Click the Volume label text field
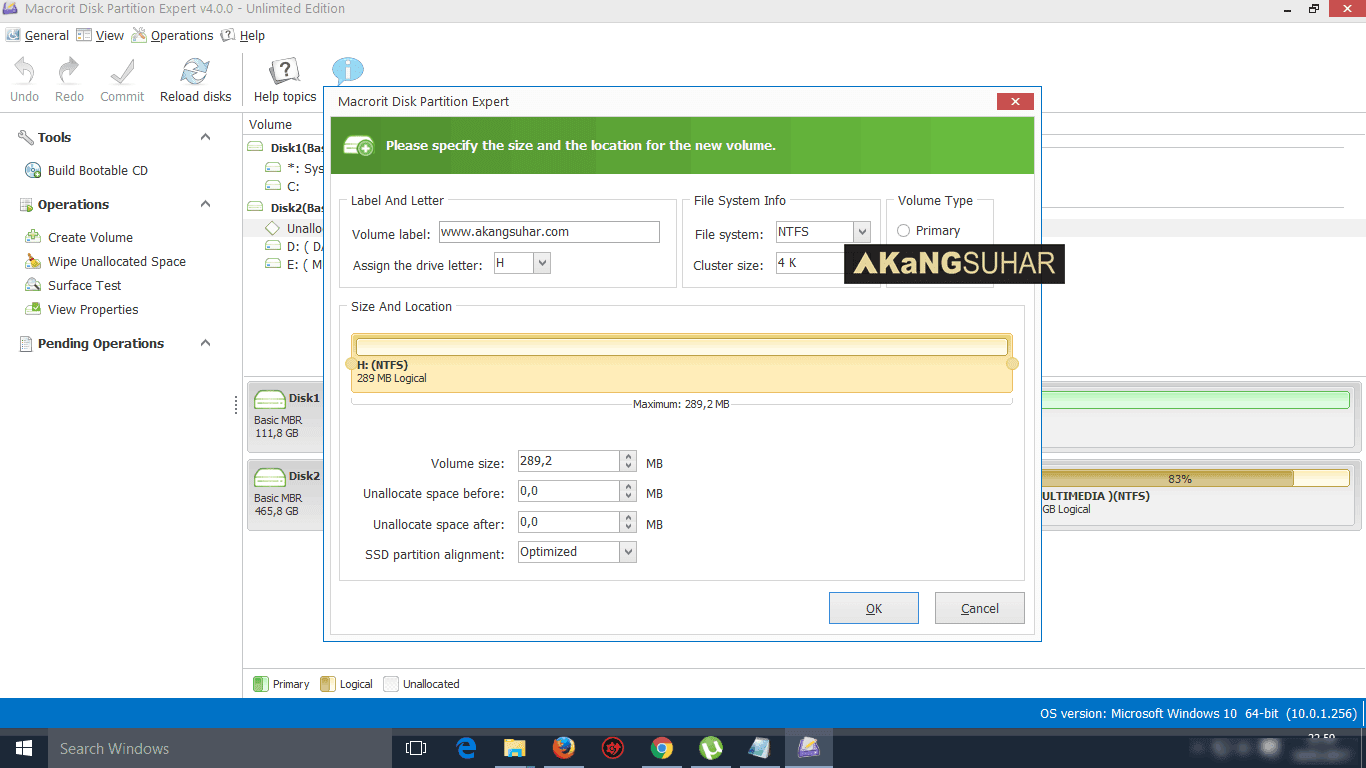The image size is (1366, 768). [549, 232]
